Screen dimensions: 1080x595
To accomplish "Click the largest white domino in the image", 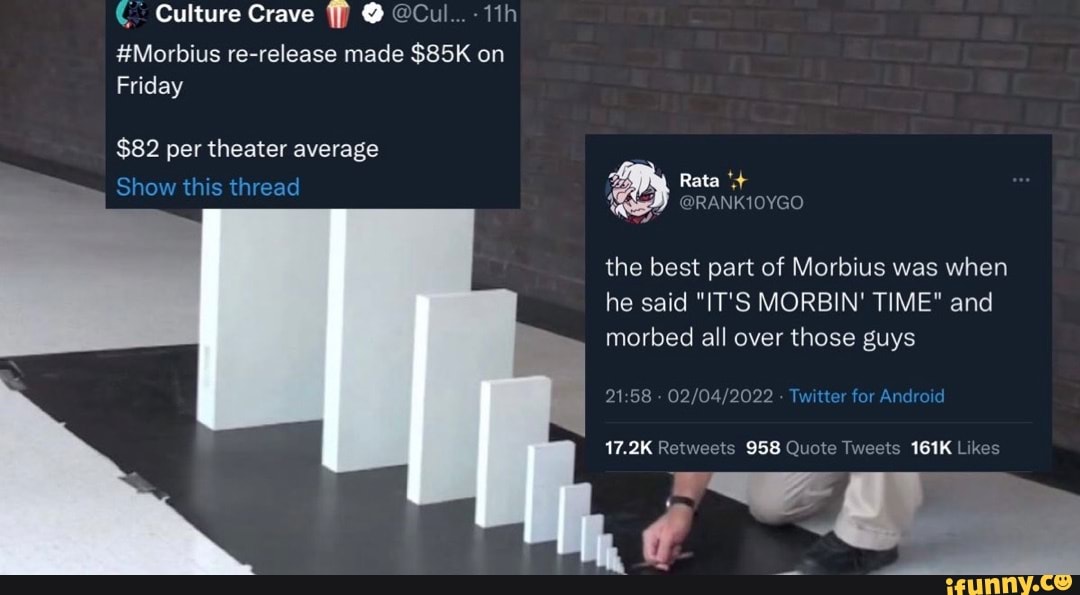I will [x=397, y=340].
